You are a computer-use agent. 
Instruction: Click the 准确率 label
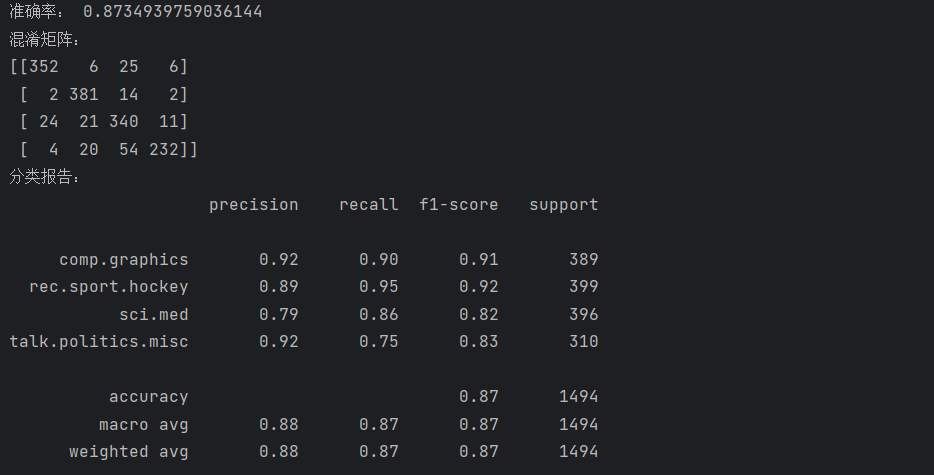click(33, 12)
